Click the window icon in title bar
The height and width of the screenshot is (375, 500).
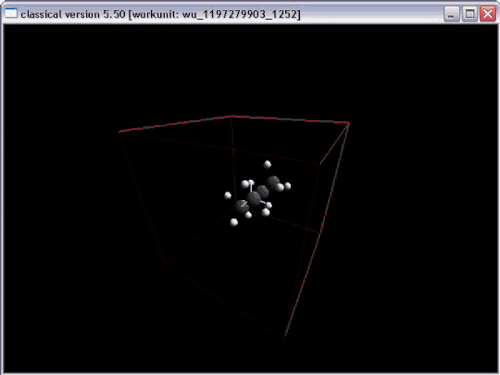click(x=11, y=14)
